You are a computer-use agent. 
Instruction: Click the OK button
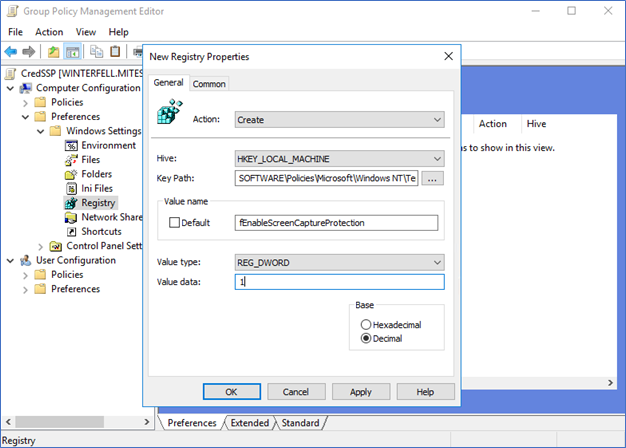tap(232, 392)
